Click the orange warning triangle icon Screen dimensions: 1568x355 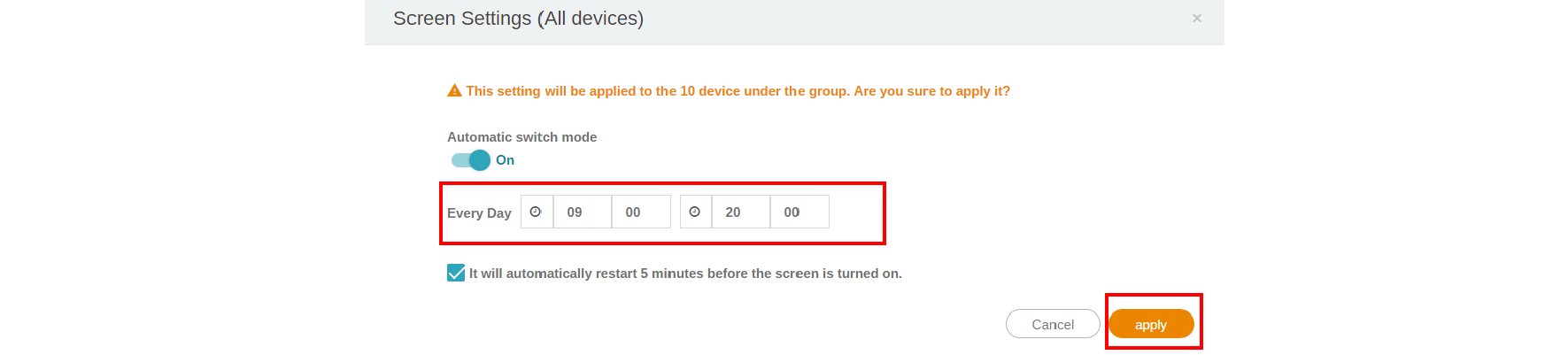click(454, 90)
